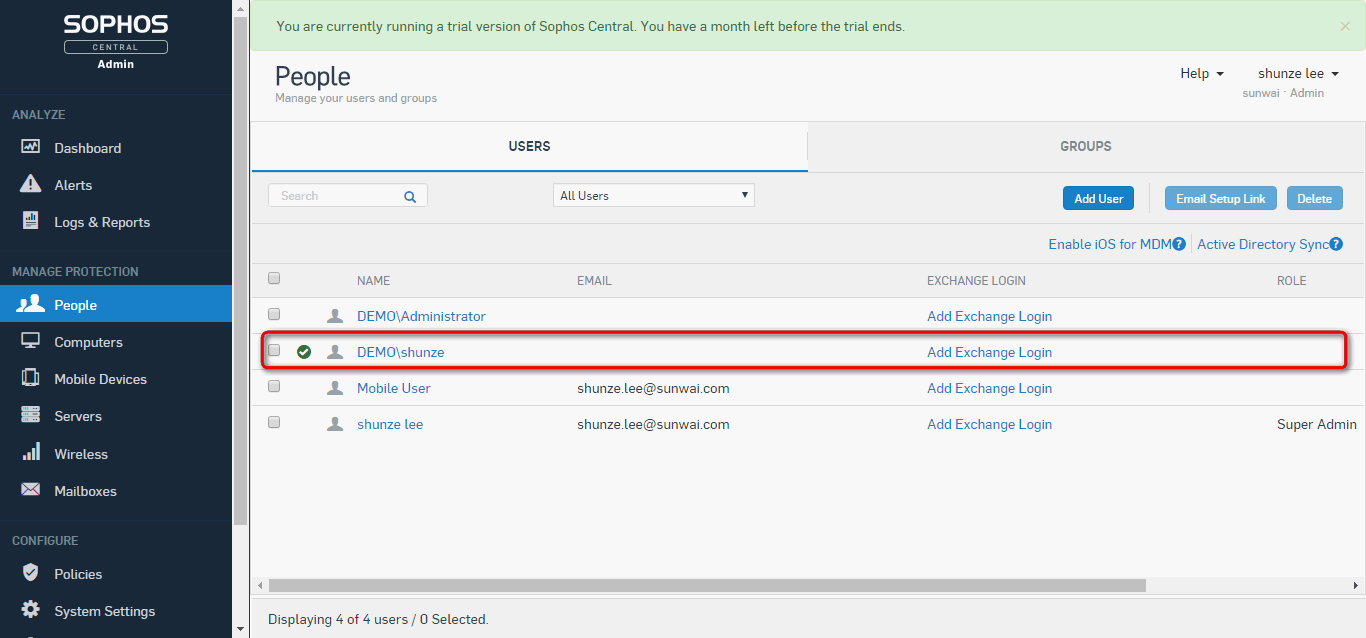Sort by the EMAIL column header
Viewport: 1366px width, 638px height.
click(x=594, y=281)
